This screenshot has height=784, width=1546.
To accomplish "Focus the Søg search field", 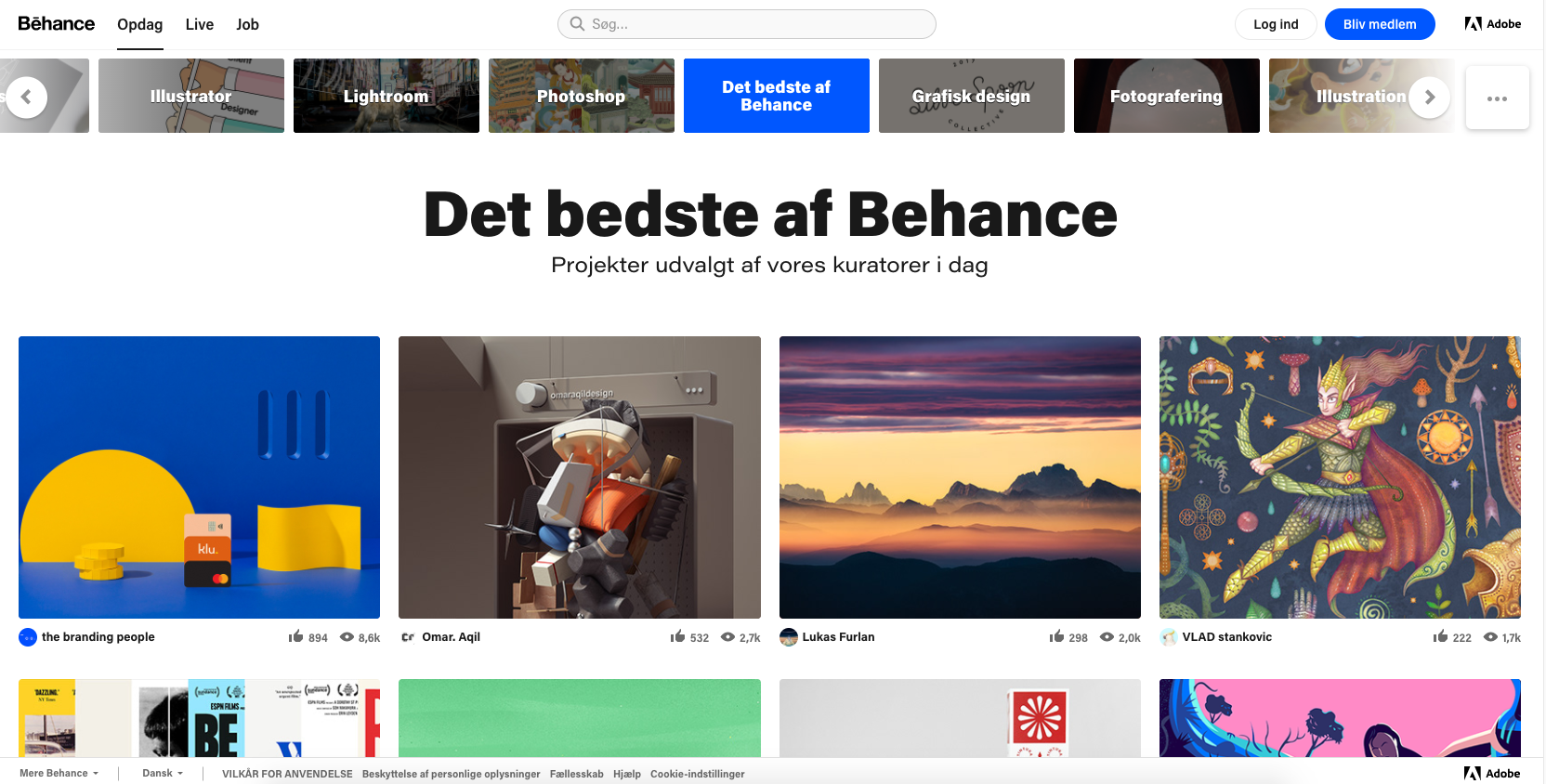I will (x=747, y=24).
